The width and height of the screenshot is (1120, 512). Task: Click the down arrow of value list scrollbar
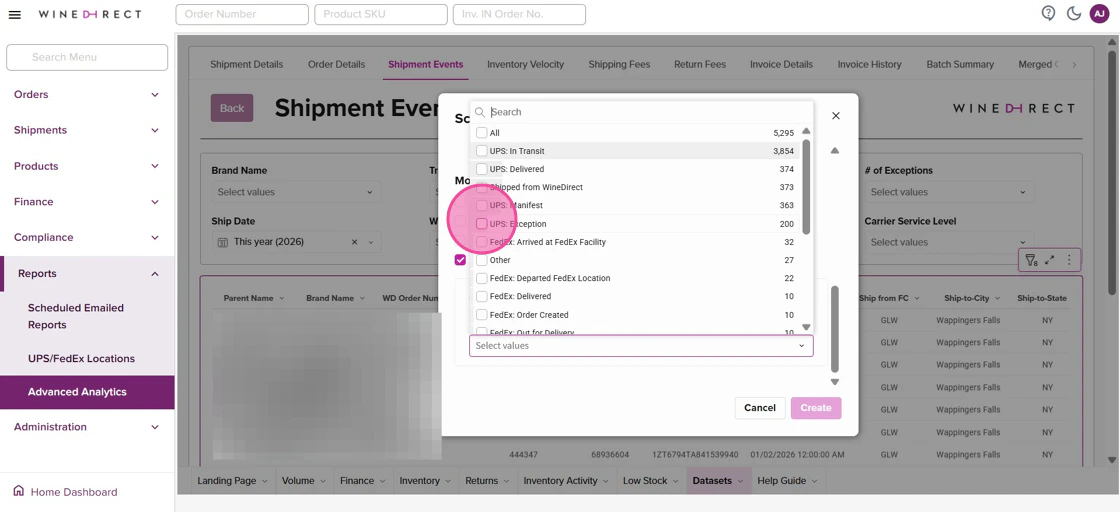[x=806, y=327]
